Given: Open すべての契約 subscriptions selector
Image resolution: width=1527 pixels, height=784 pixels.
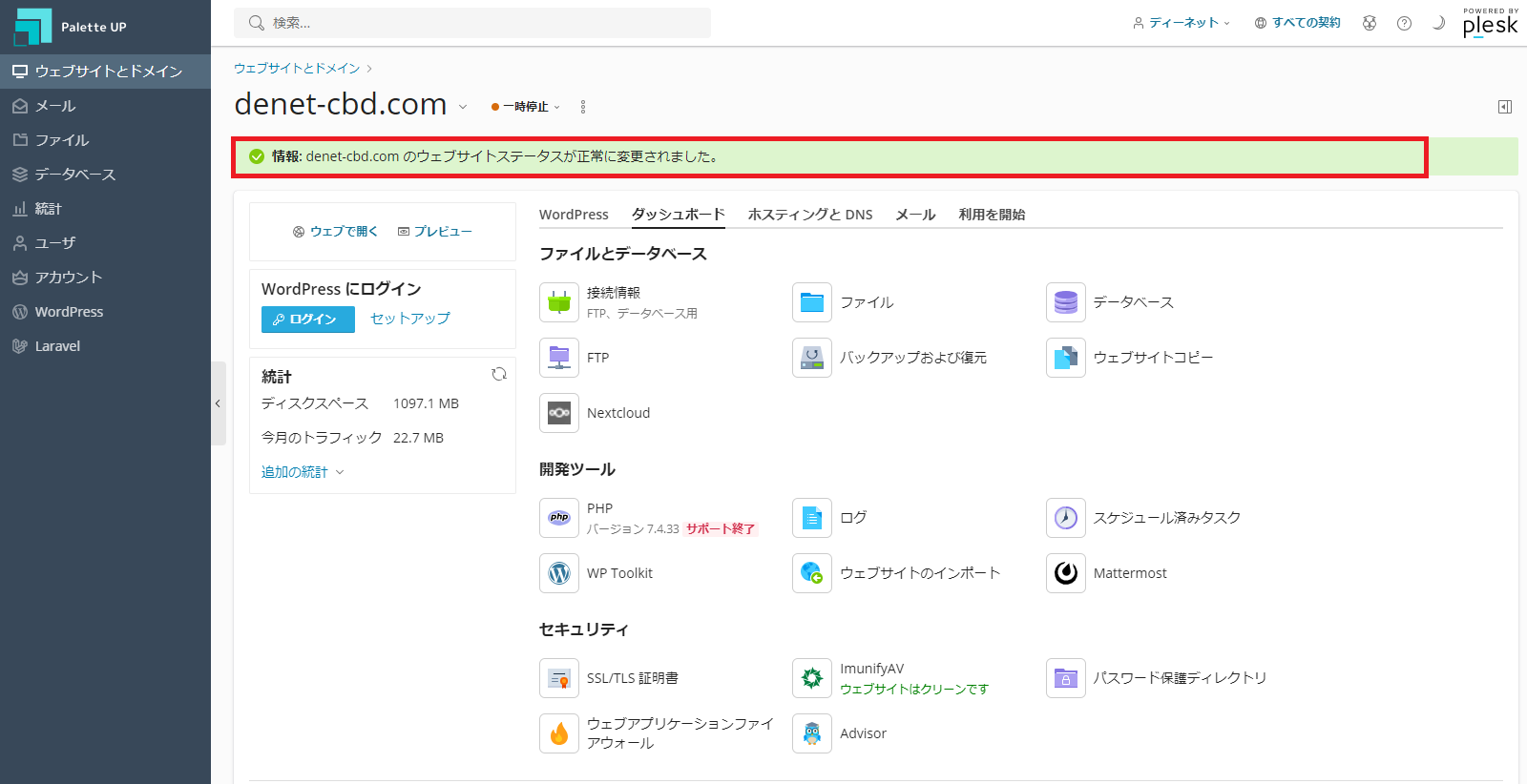Looking at the screenshot, I should [x=1297, y=23].
